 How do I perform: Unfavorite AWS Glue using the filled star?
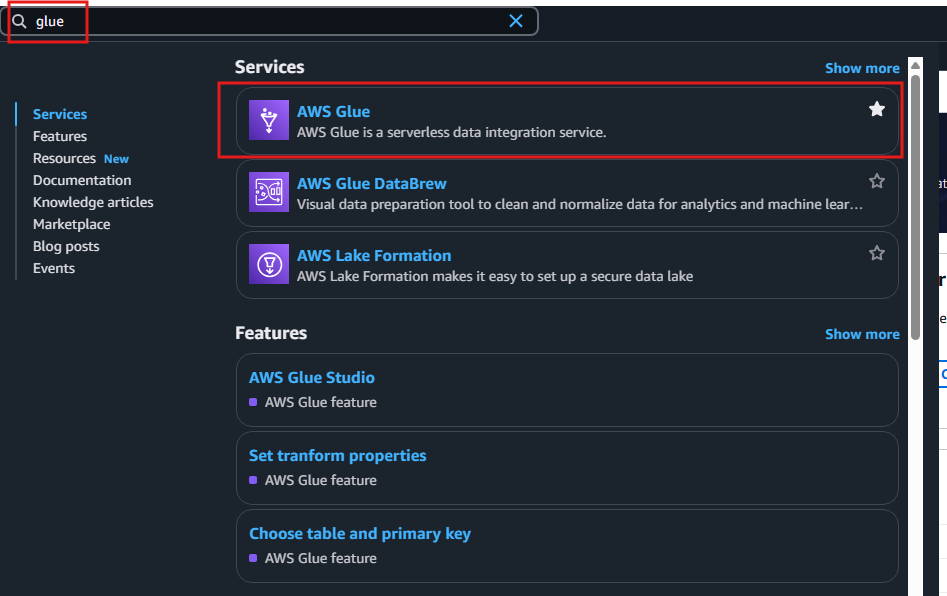876,109
